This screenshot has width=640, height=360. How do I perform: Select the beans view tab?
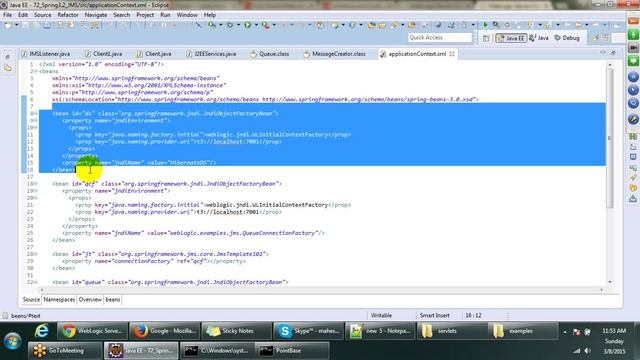[113, 300]
